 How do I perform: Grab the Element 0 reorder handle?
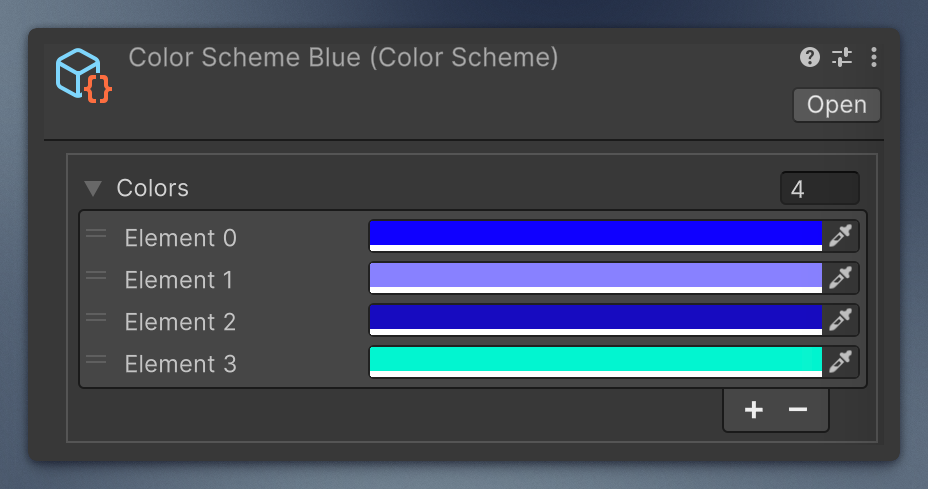pos(96,234)
